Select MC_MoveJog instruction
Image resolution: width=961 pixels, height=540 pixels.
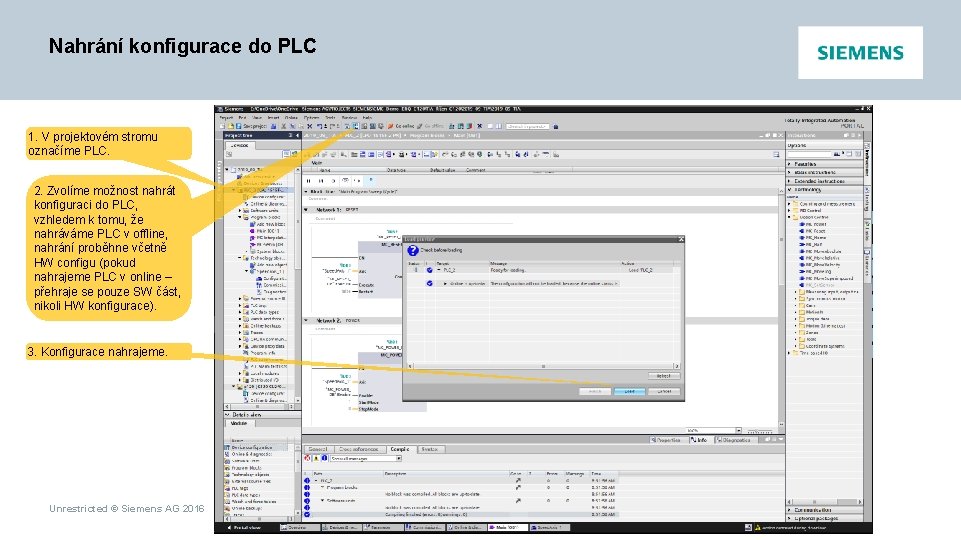(x=815, y=272)
